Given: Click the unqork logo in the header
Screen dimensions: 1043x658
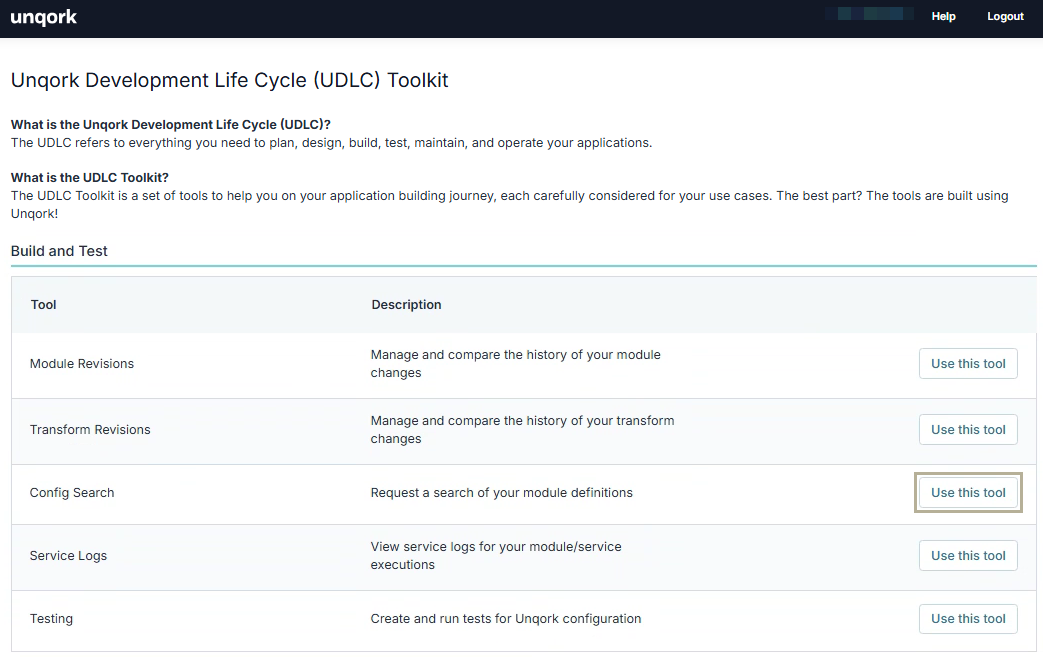Looking at the screenshot, I should 43,17.
